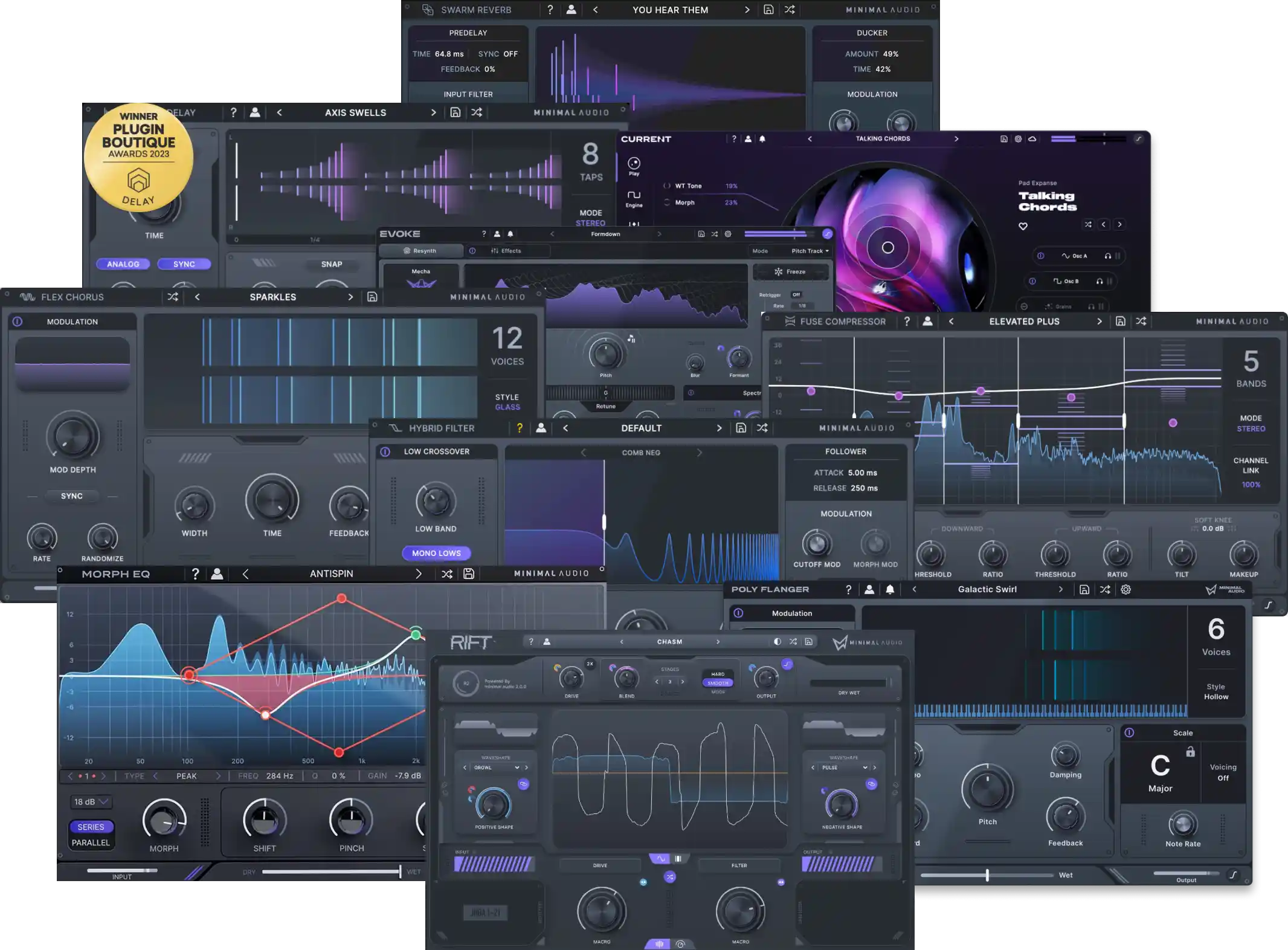This screenshot has height=950, width=1288.
Task: Toggle Modulation power in Flex Chorus
Action: coord(18,322)
